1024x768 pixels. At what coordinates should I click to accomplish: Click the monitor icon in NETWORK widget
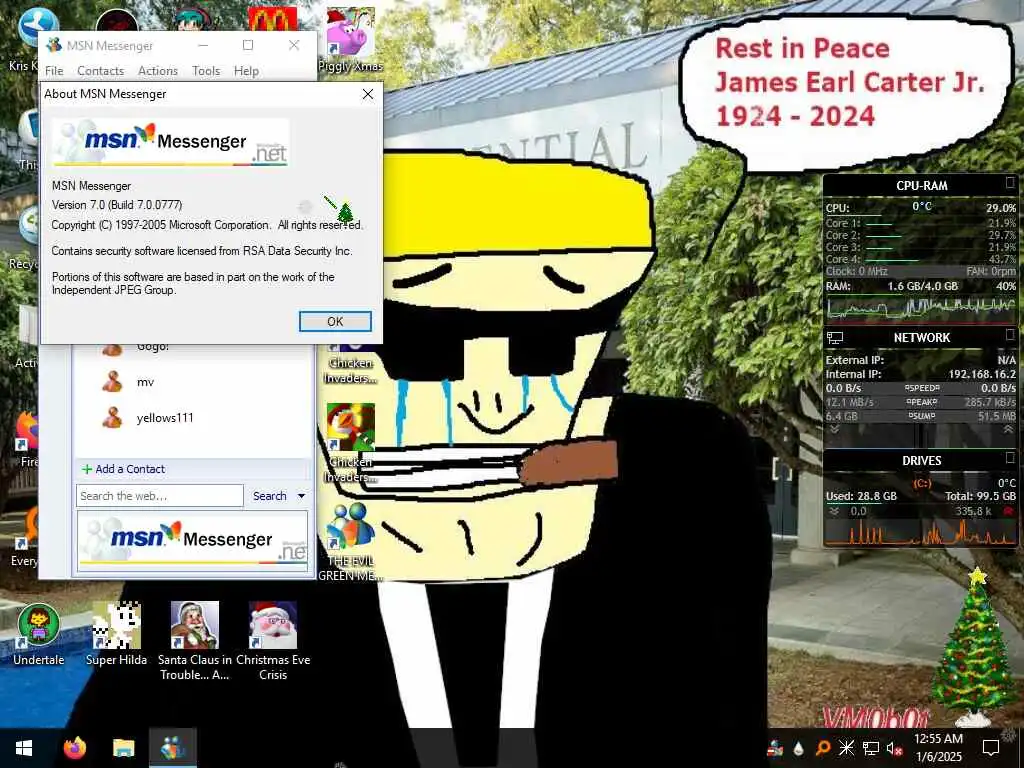835,338
